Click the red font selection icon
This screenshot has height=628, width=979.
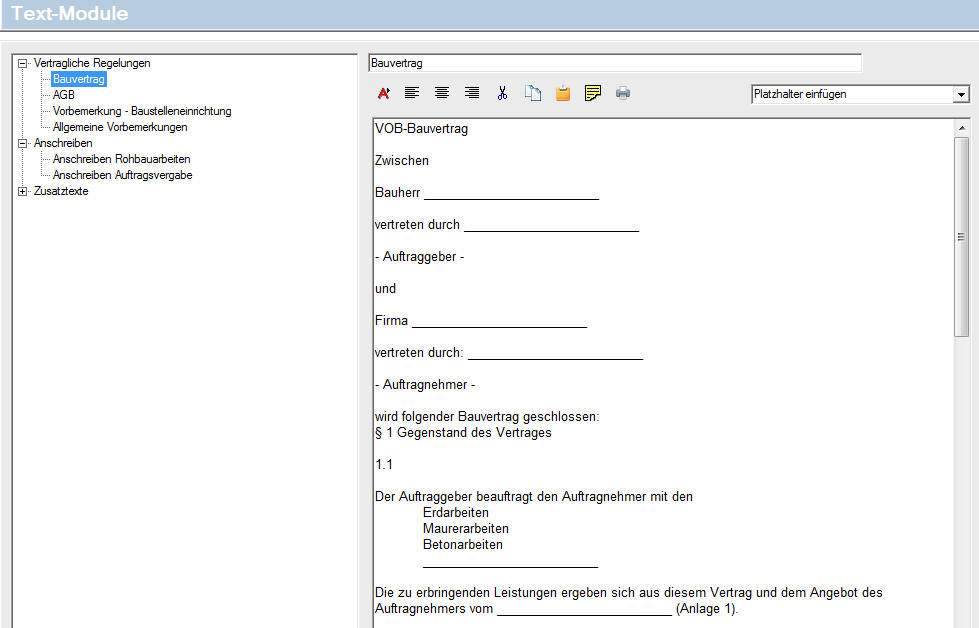tap(383, 92)
